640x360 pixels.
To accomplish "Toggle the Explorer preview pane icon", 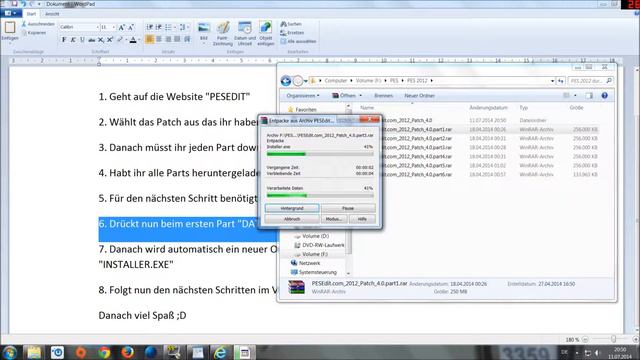I will tap(589, 96).
